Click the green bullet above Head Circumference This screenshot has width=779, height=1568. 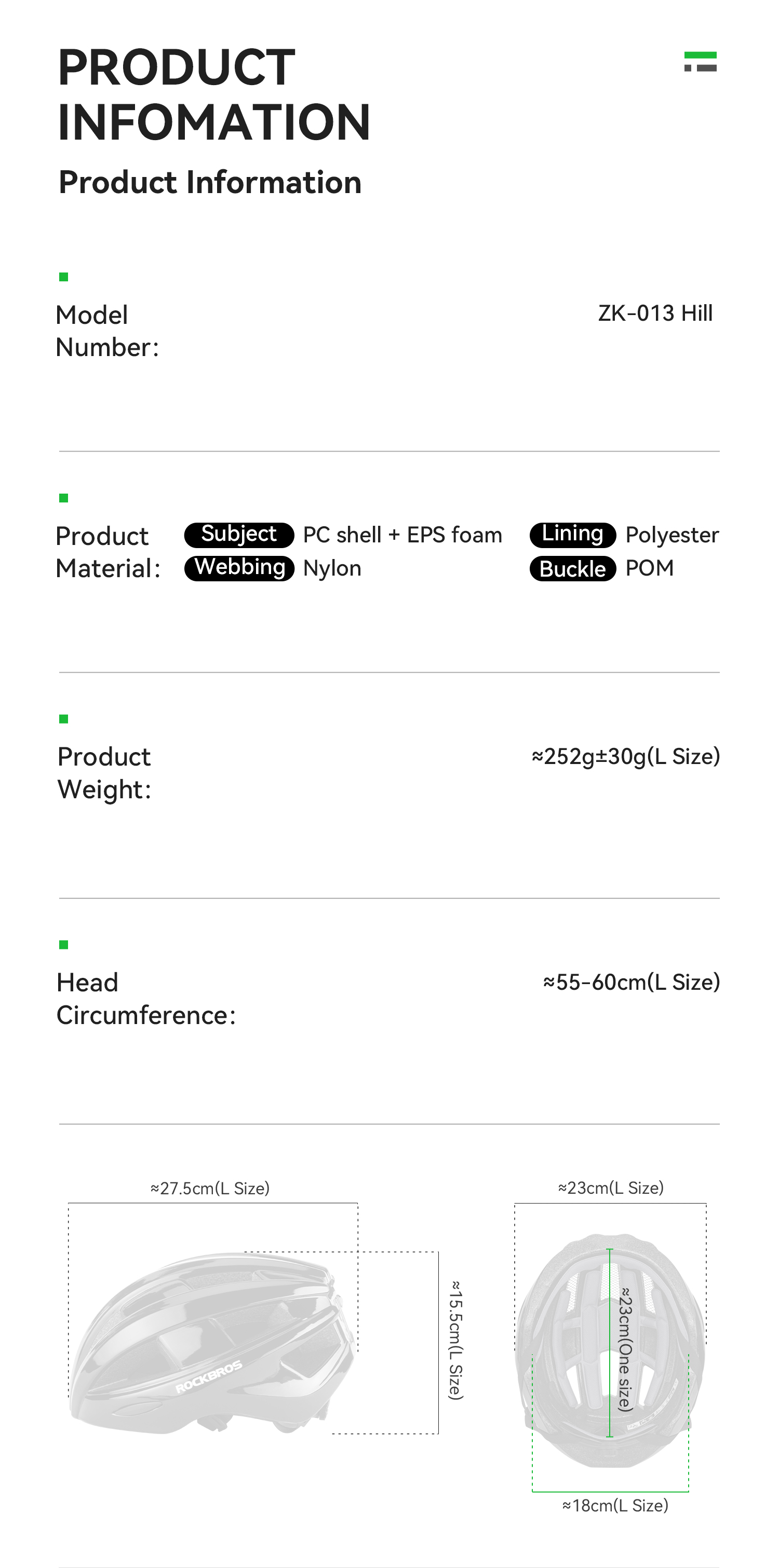coord(63,945)
